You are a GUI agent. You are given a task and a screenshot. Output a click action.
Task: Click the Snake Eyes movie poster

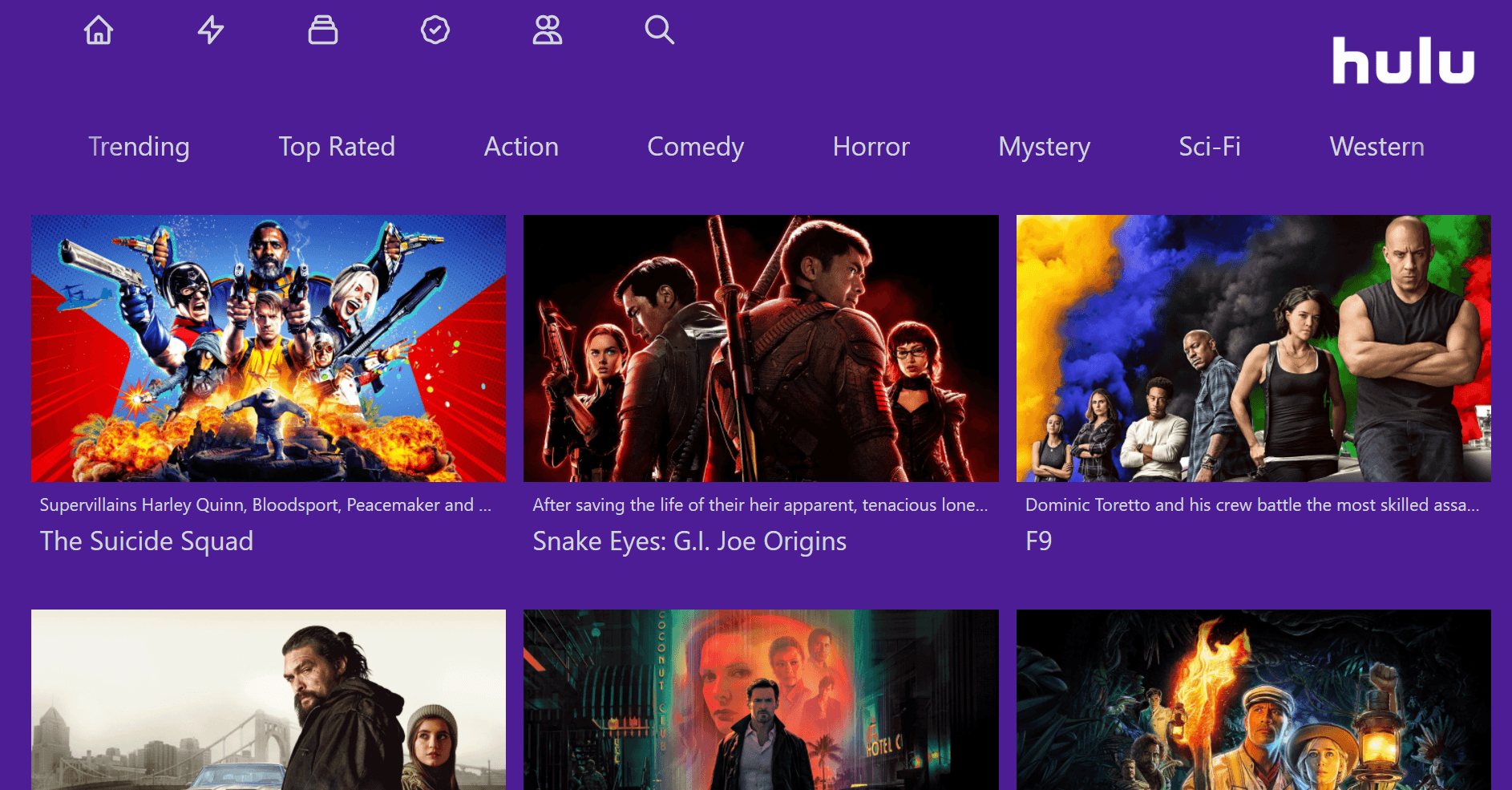(761, 348)
